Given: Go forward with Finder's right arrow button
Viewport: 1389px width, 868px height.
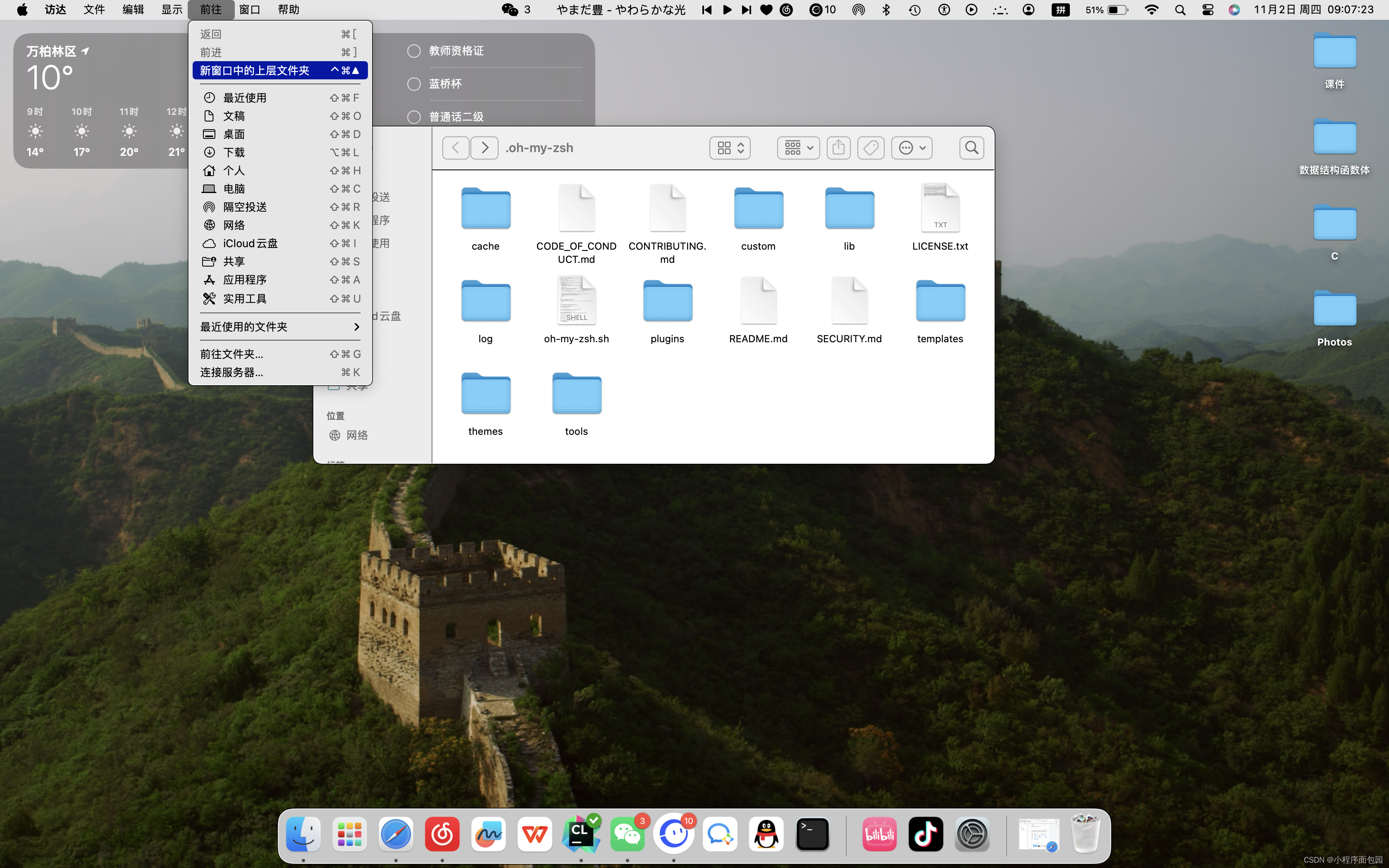Looking at the screenshot, I should click(484, 148).
